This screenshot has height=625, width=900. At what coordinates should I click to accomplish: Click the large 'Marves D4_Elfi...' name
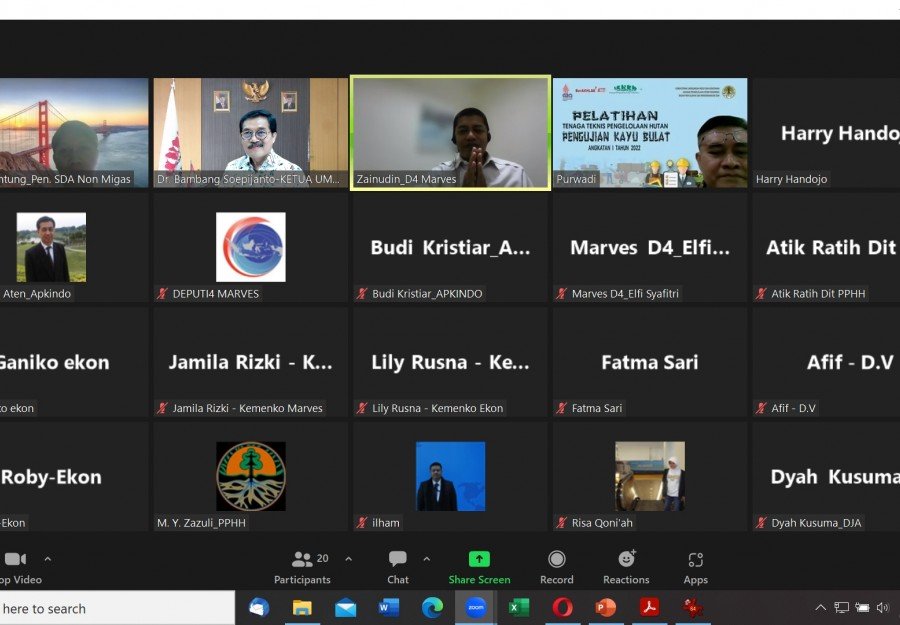pyautogui.click(x=650, y=247)
